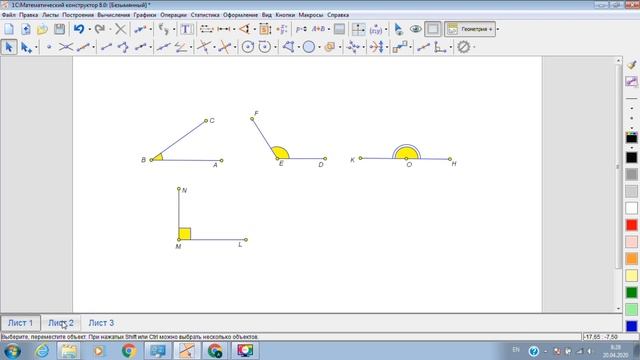Pick the orange color swatch
Viewport: 640px width, 360px height.
pos(631,258)
